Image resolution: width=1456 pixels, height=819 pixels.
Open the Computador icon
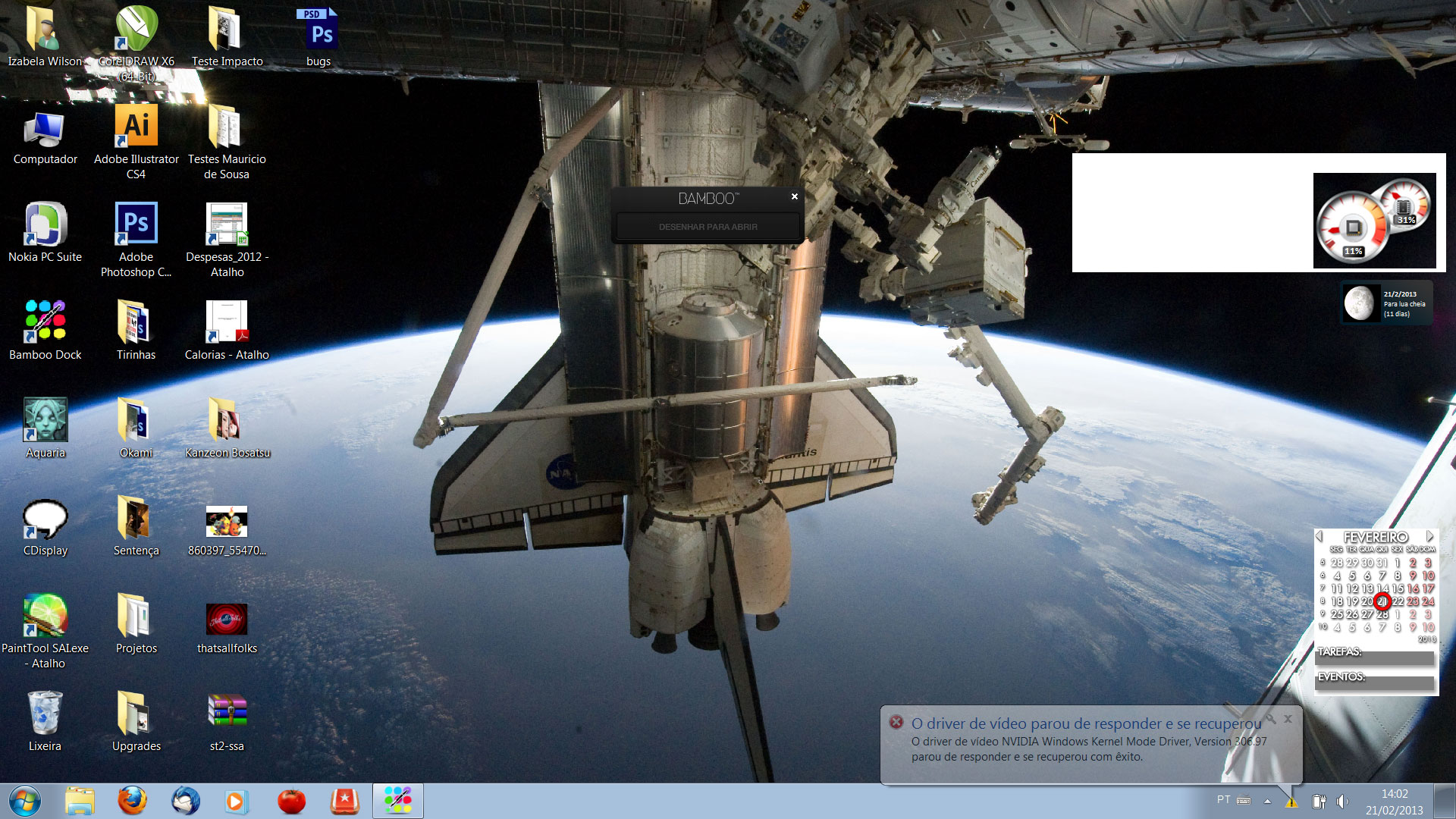point(45,136)
